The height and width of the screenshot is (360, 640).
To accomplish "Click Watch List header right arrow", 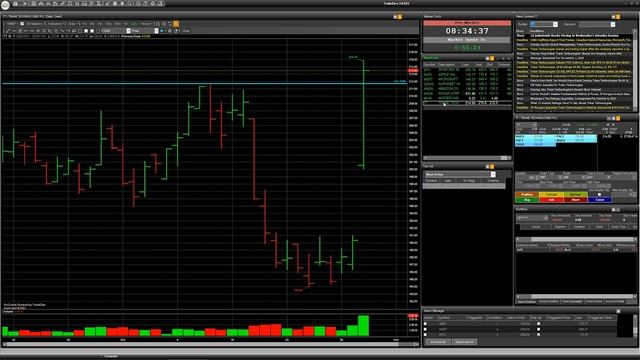I will point(509,58).
